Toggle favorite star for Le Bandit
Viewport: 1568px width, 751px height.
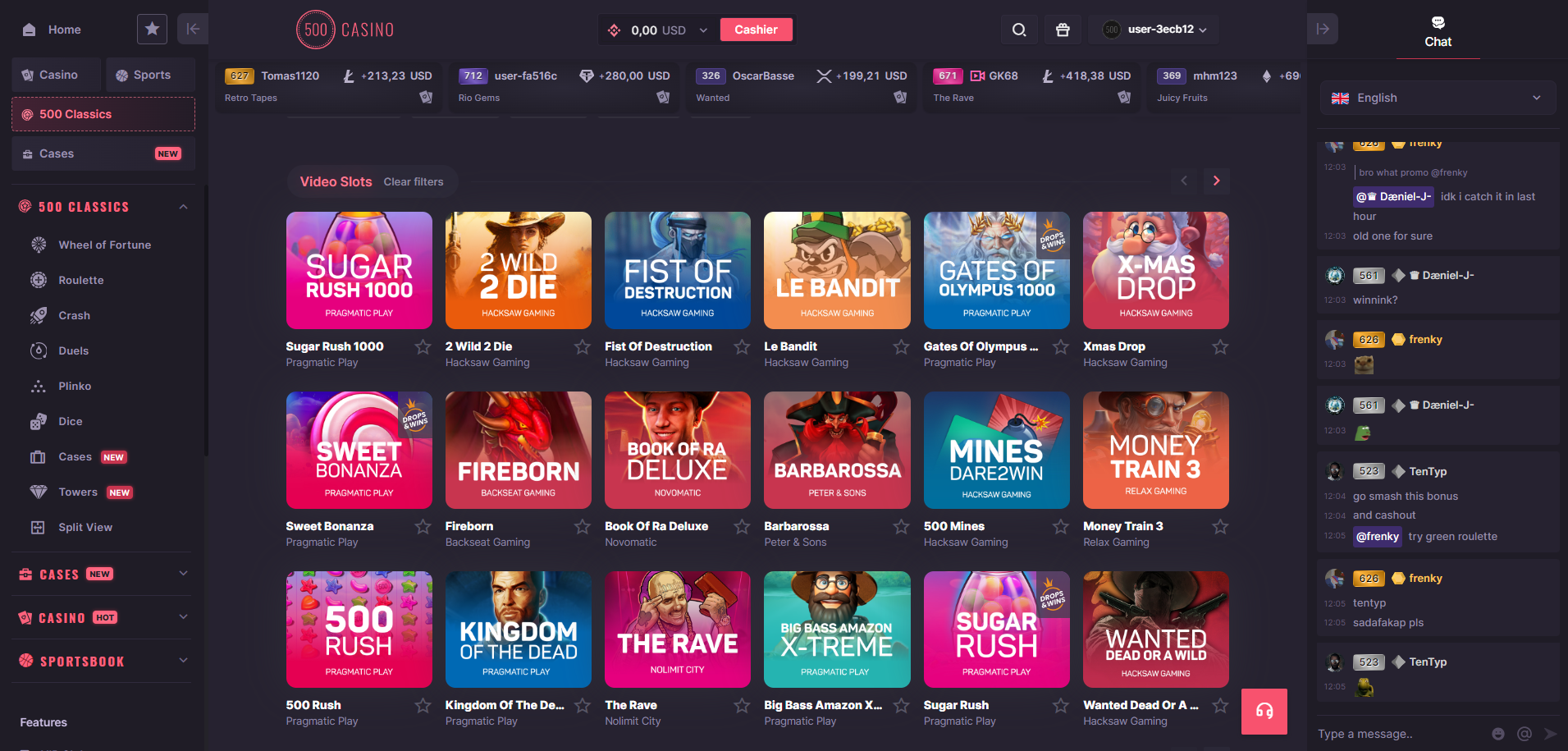(901, 347)
